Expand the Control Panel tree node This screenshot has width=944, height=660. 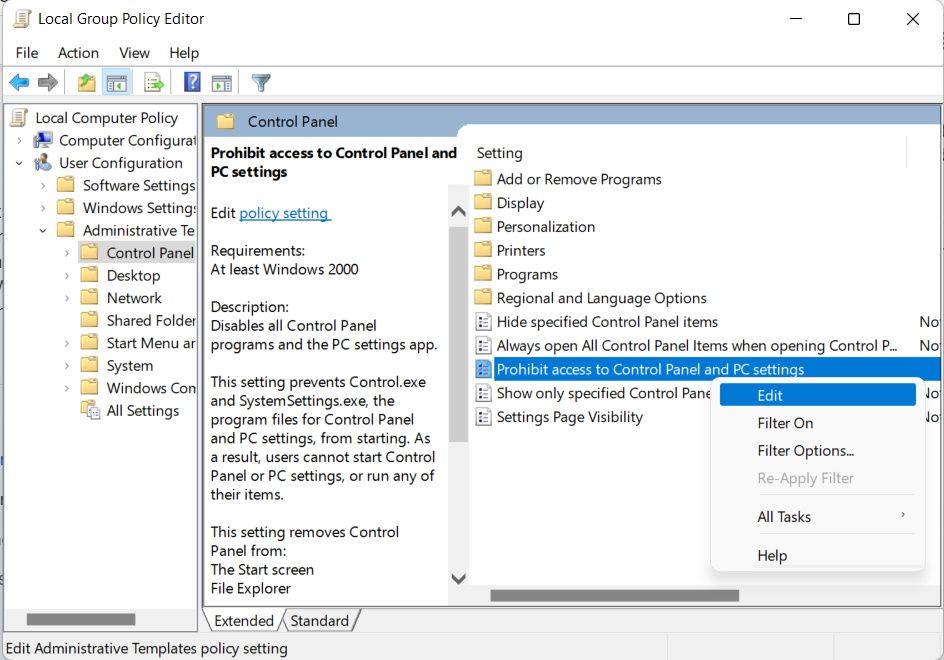click(x=67, y=254)
